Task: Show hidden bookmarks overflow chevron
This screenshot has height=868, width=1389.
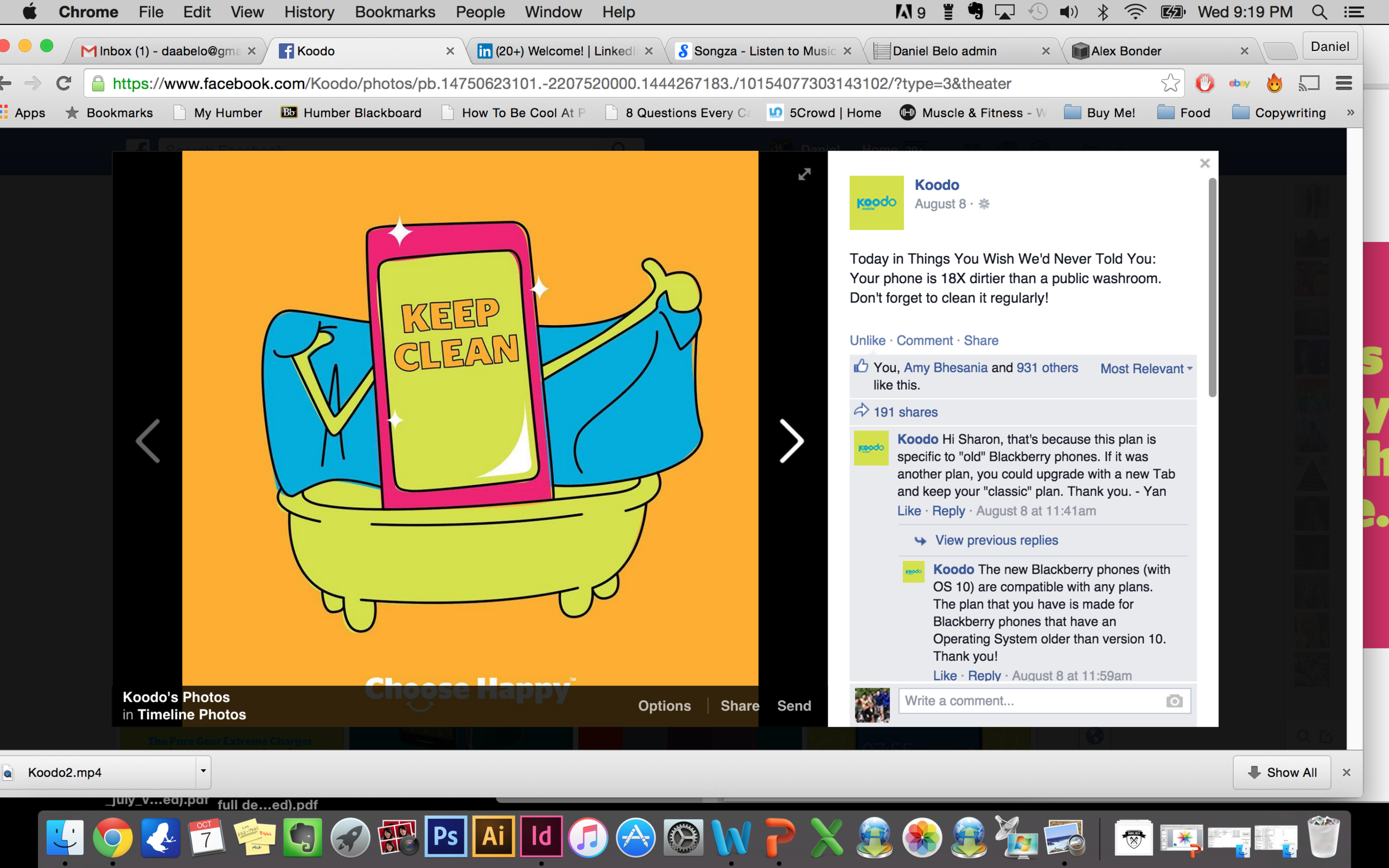Action: (1351, 113)
